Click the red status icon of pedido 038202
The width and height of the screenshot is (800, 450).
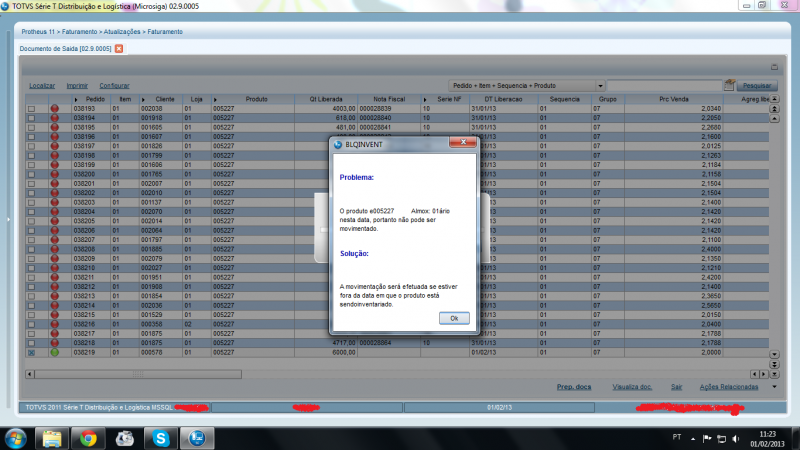click(55, 193)
